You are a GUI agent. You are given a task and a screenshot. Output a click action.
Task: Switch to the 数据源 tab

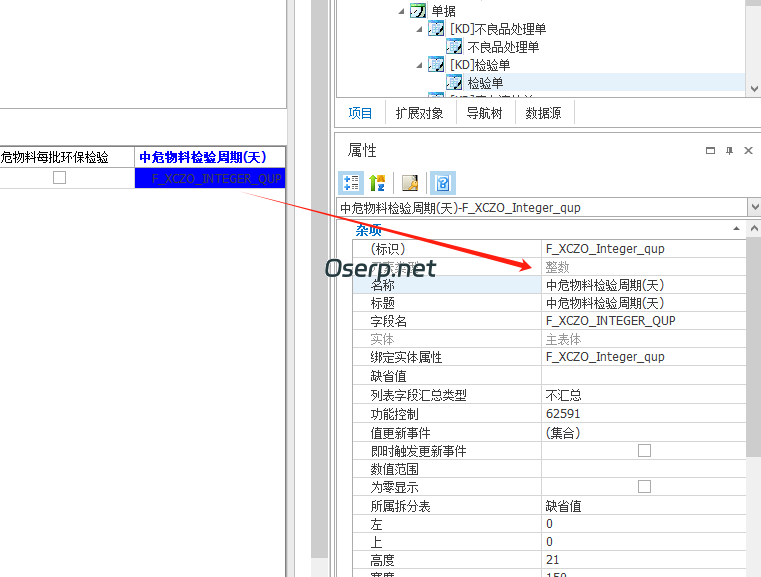point(544,113)
